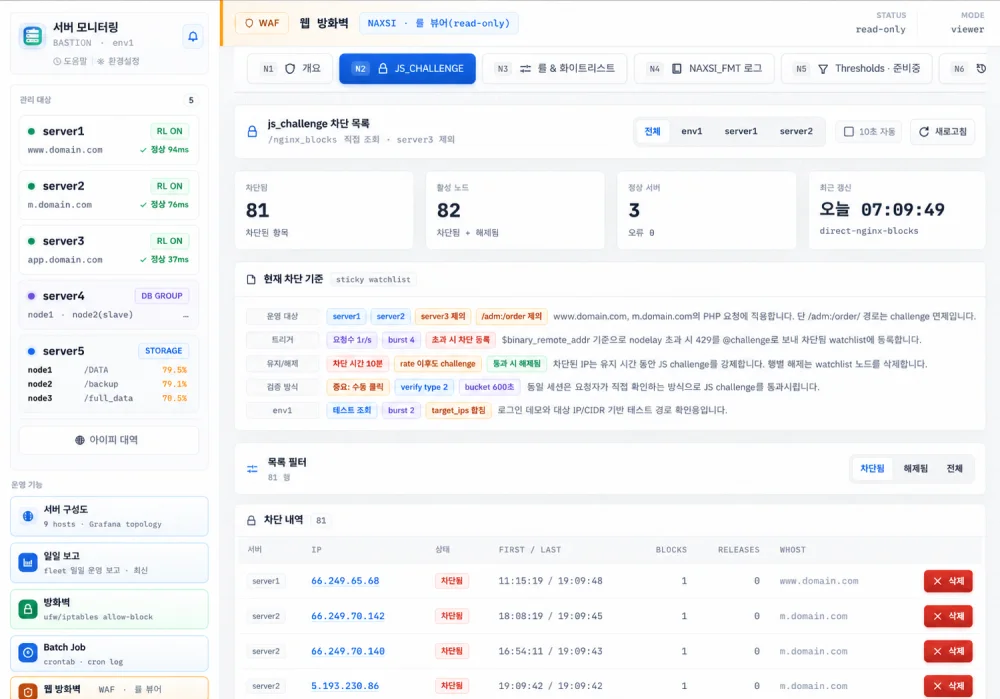1000x699 pixels.
Task: Open 일일 보고 fleet report
Action: (x=109, y=563)
